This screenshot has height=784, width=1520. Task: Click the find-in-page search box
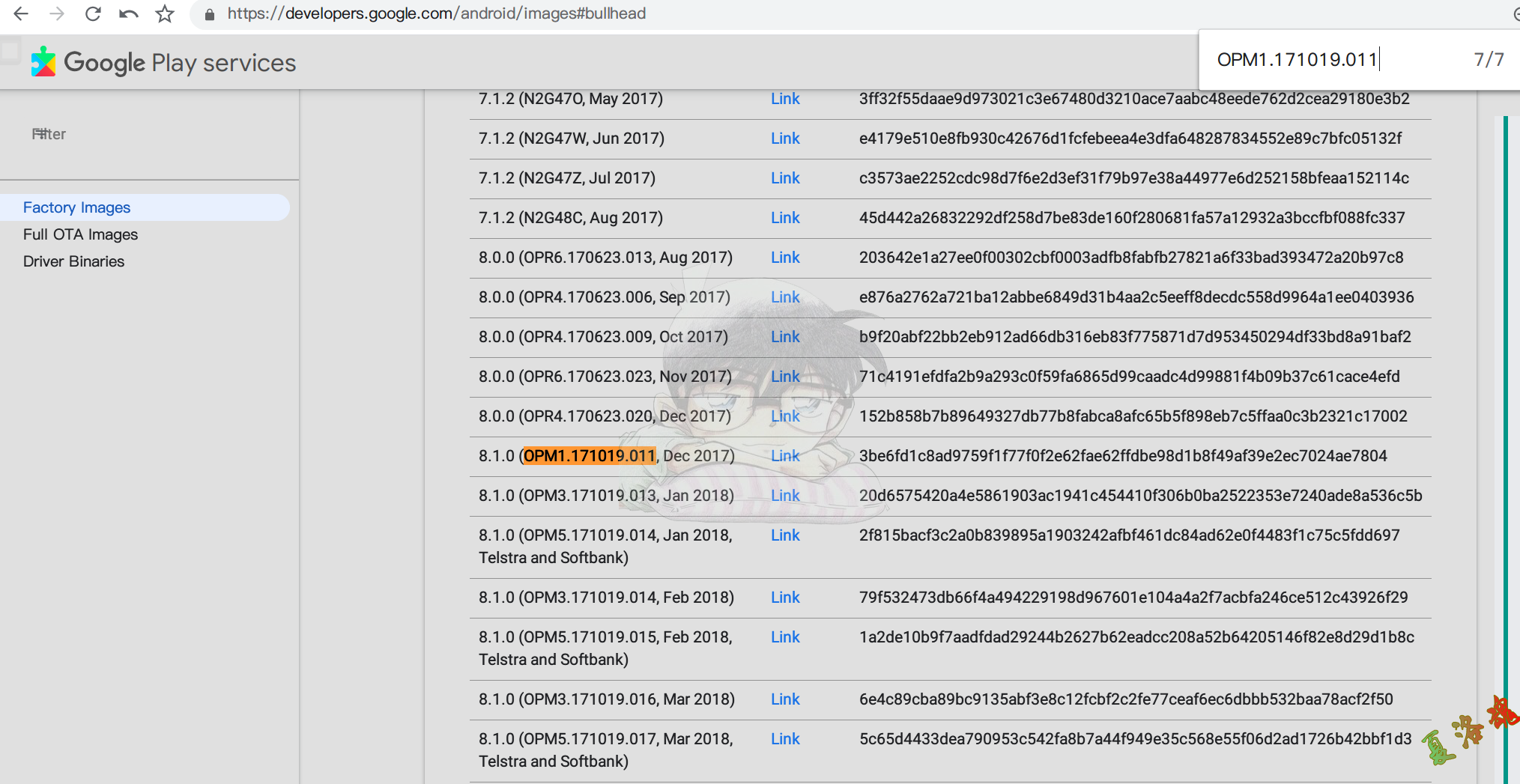[x=1333, y=60]
